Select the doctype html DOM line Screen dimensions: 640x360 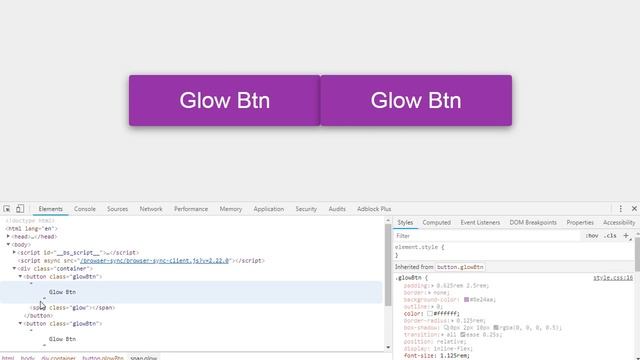(30, 220)
